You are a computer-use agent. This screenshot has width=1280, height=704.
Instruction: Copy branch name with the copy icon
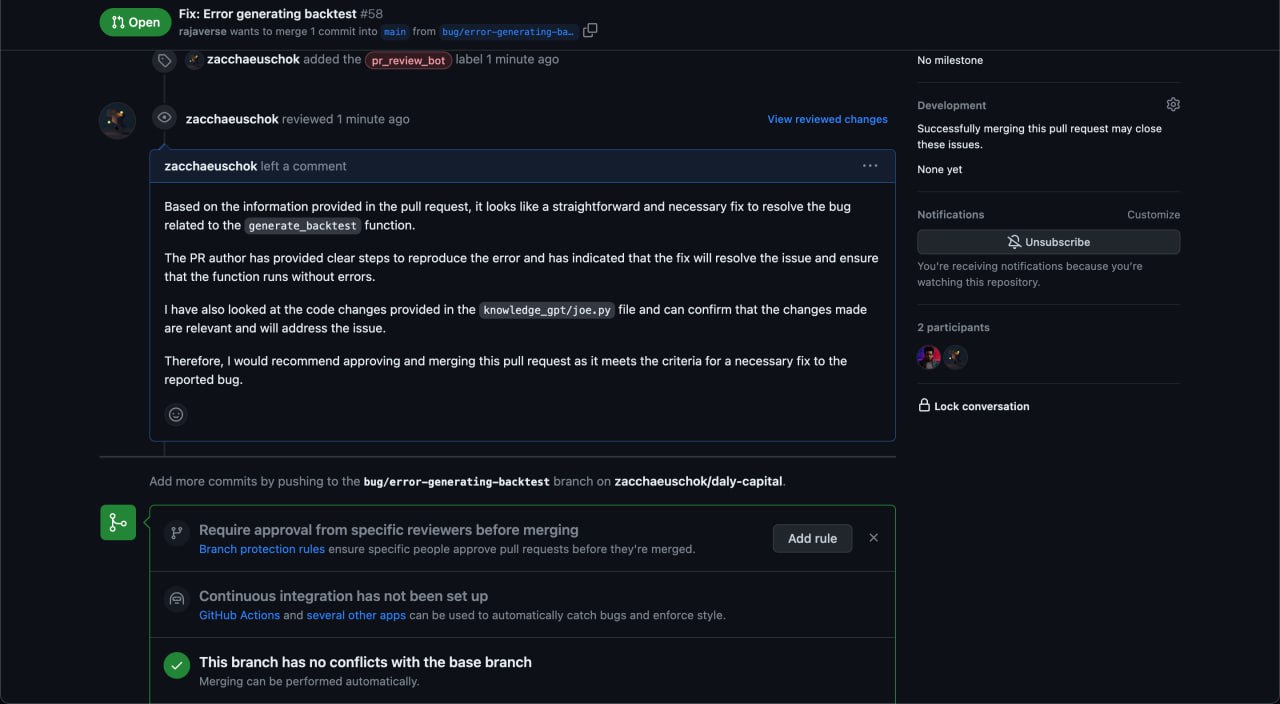(x=590, y=31)
